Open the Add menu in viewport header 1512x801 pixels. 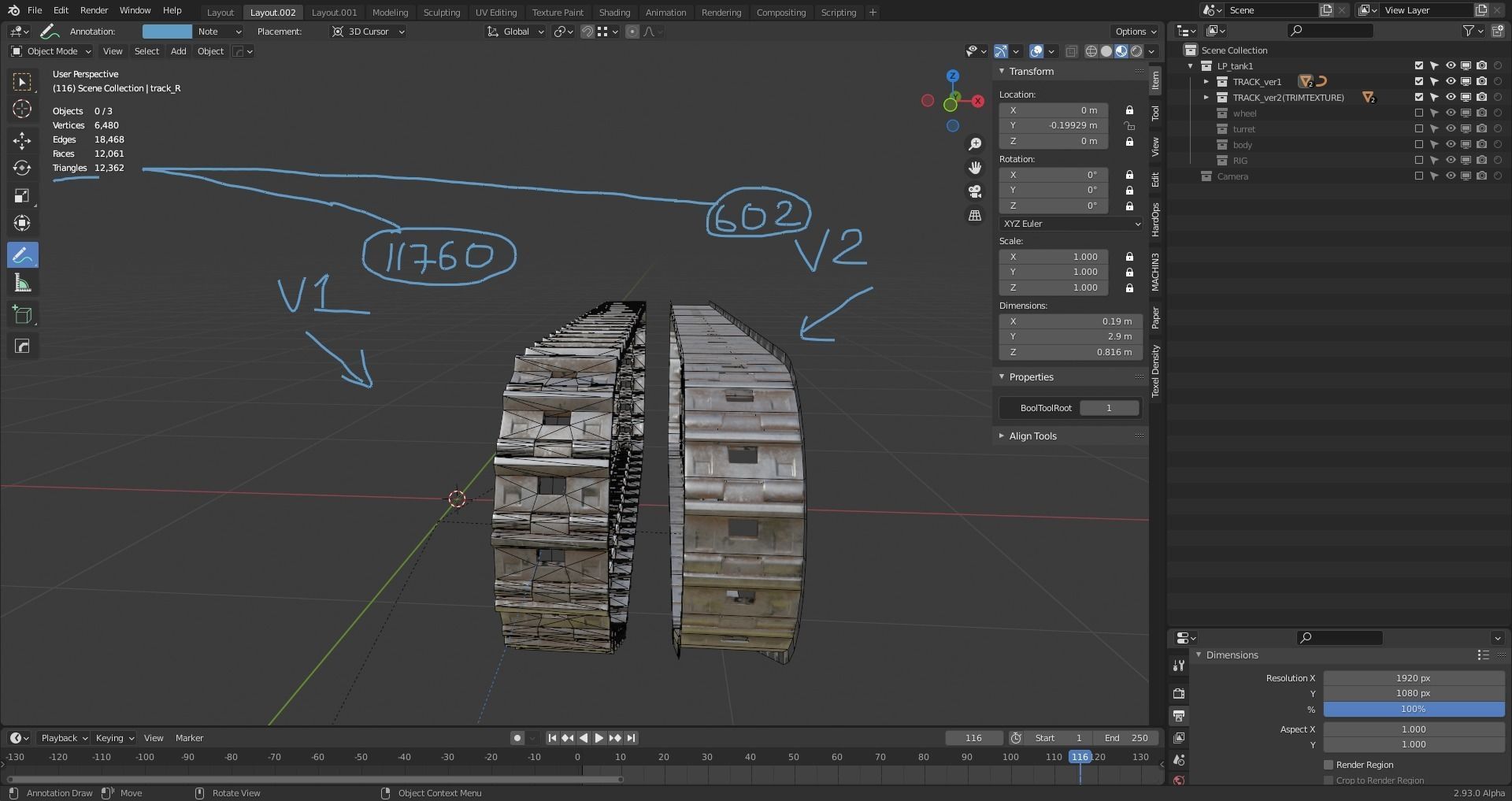coord(179,51)
